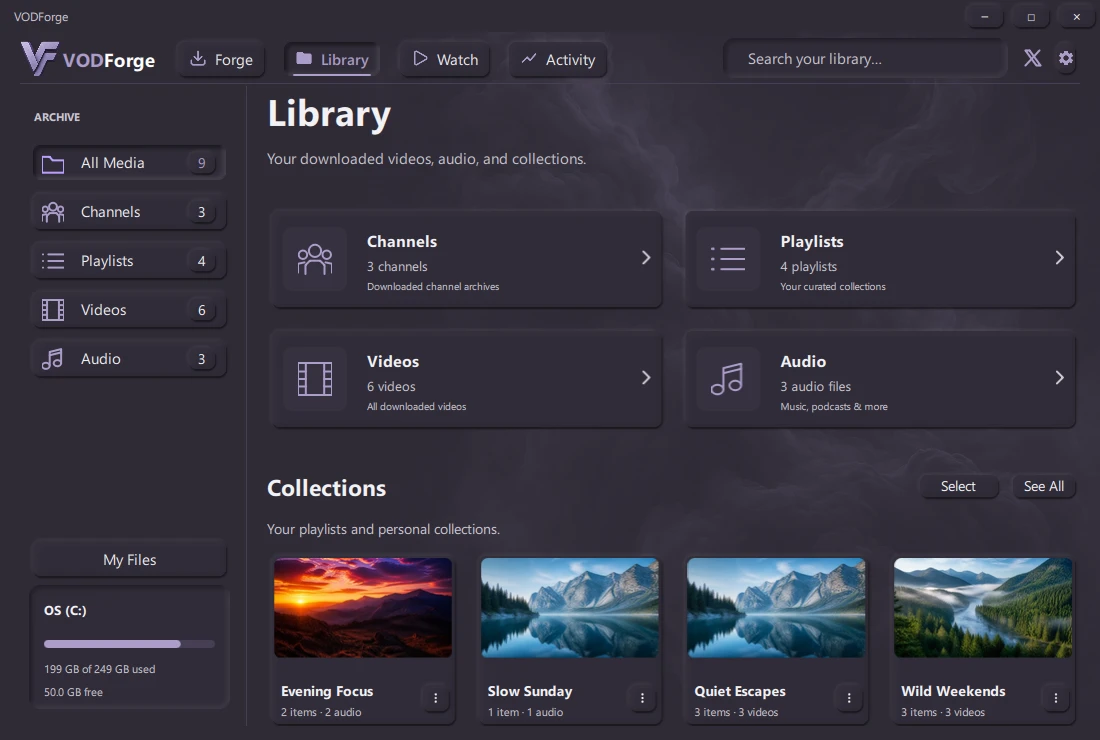This screenshot has width=1100, height=740.
Task: Open the Forge download tab
Action: [x=222, y=60]
